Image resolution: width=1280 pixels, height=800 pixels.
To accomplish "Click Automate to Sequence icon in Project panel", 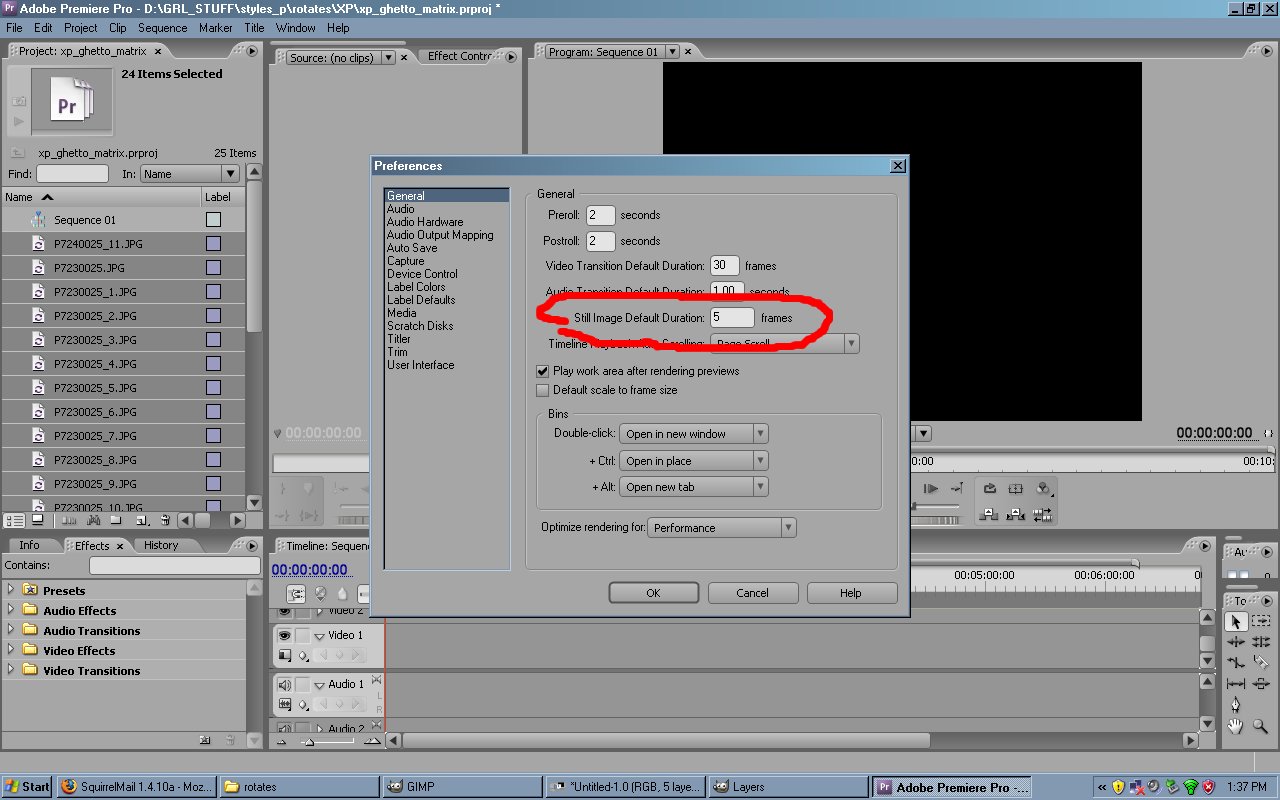I will [x=69, y=520].
